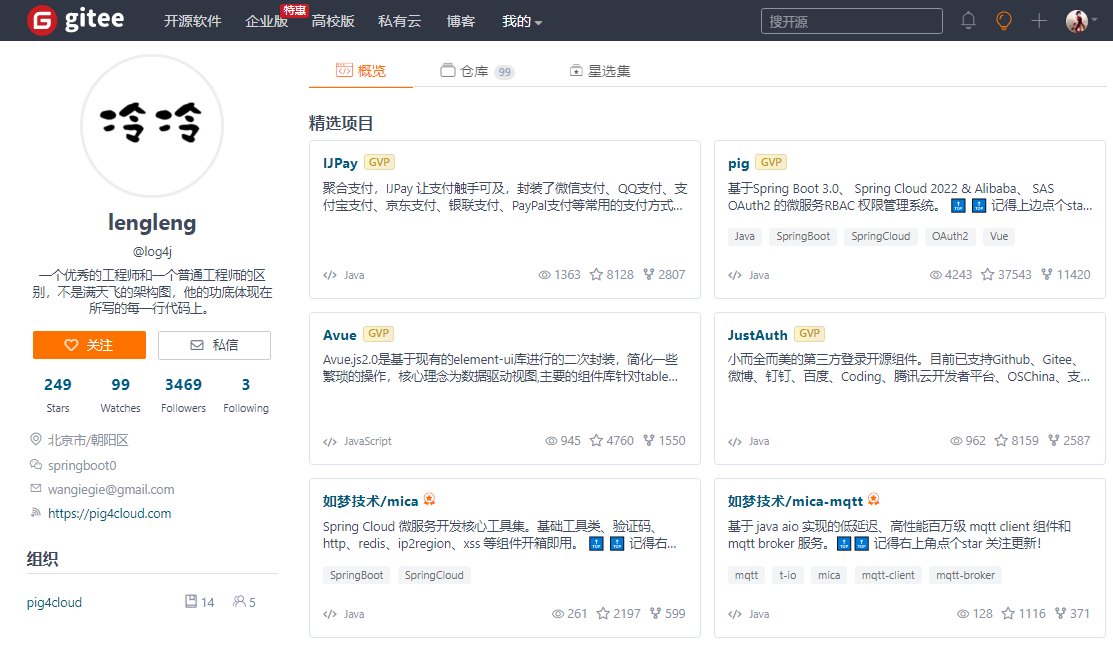Click the JavaScript code icon on Avue

[329, 441]
